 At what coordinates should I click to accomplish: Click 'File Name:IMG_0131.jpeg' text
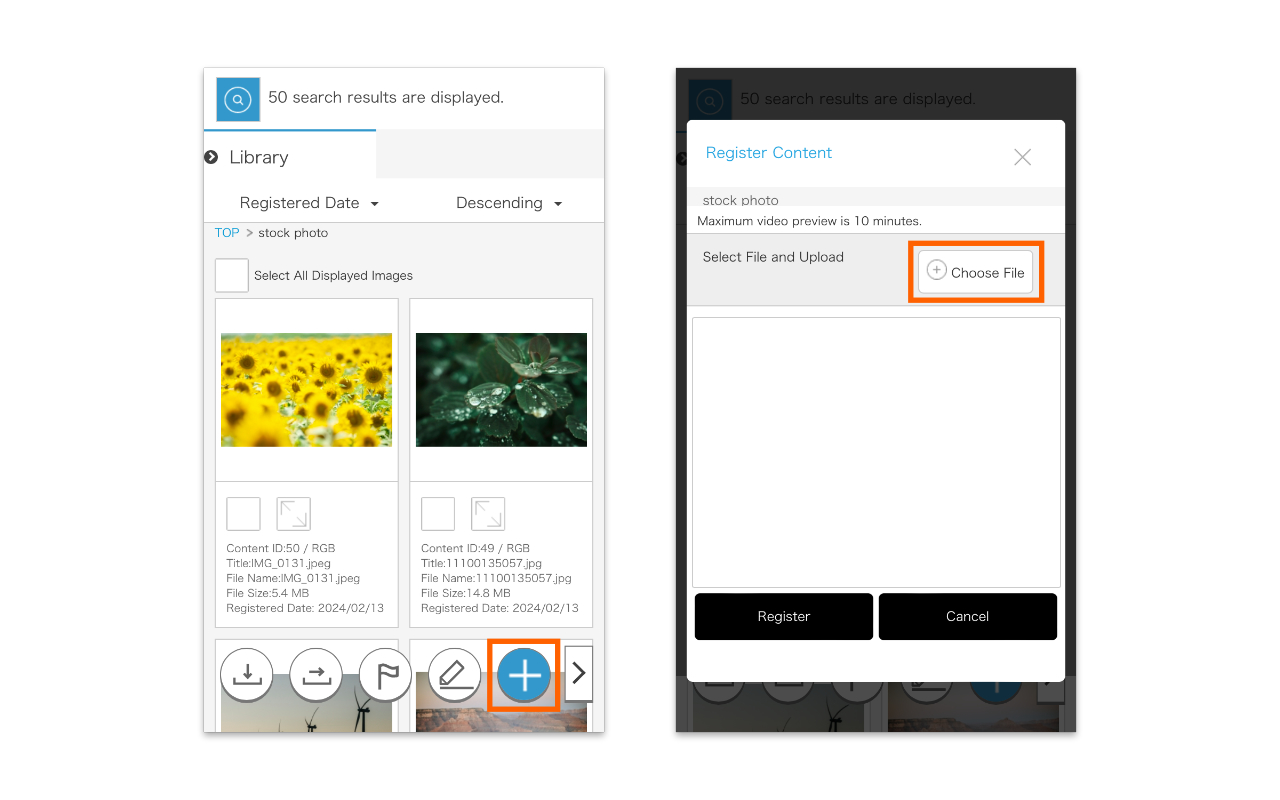pyautogui.click(x=293, y=578)
